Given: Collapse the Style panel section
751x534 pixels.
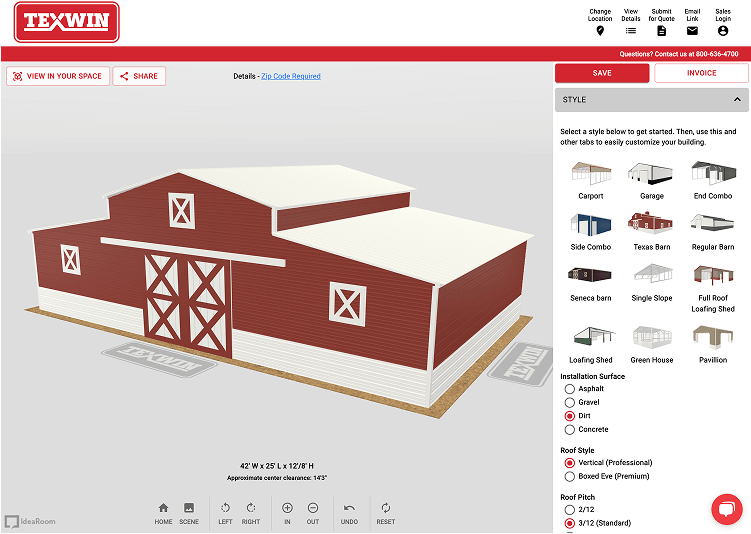Looking at the screenshot, I should 737,100.
